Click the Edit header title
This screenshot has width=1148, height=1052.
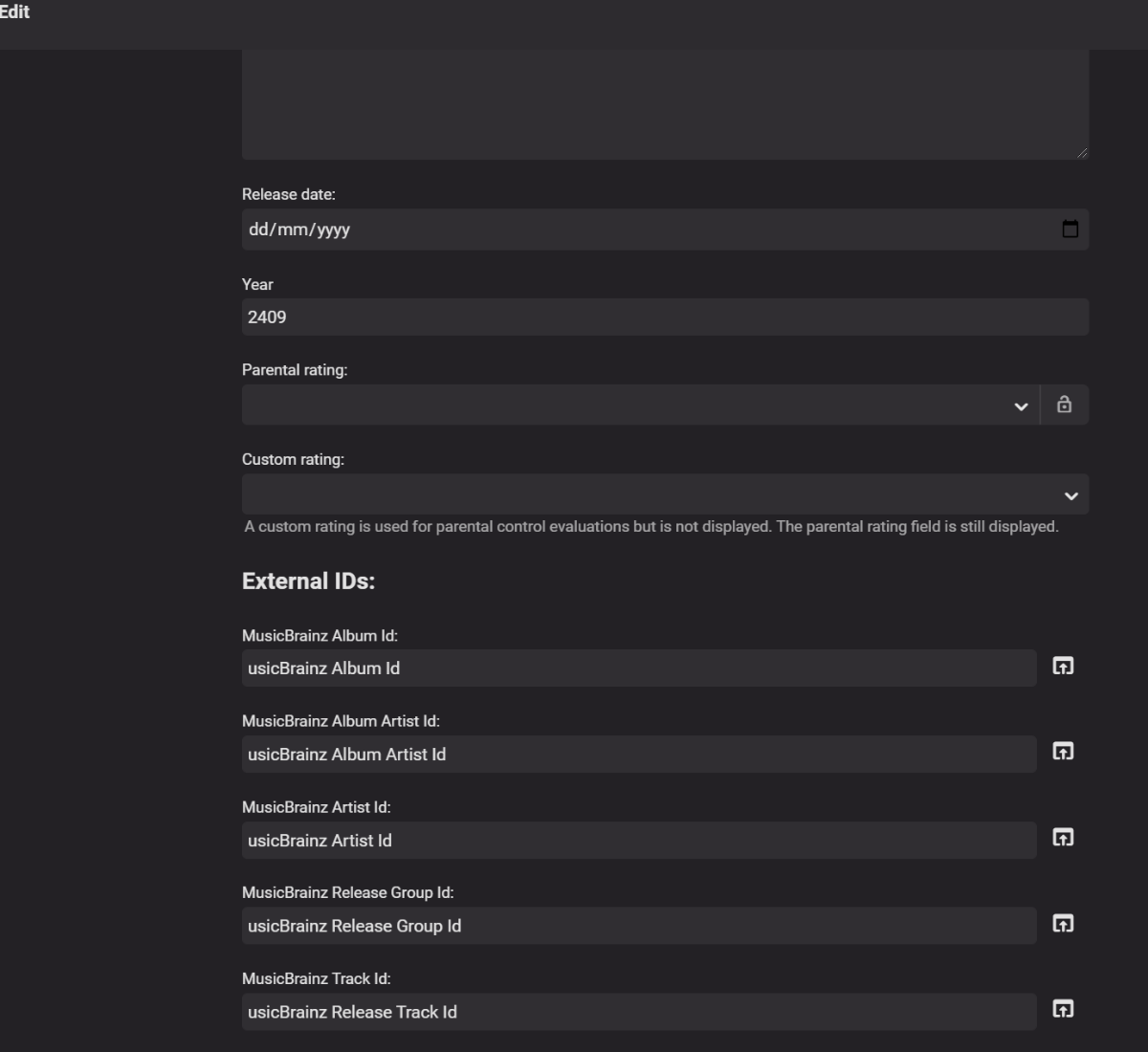[14, 12]
